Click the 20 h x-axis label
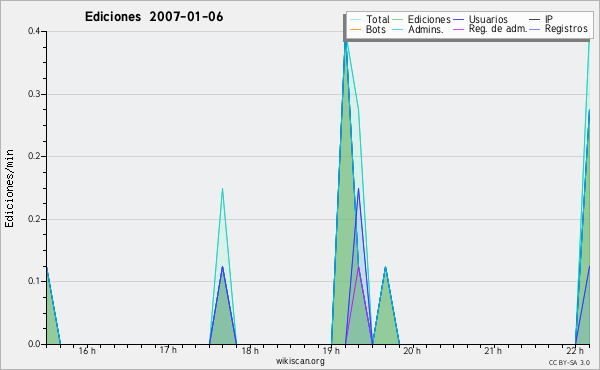The width and height of the screenshot is (600, 370). 412,351
